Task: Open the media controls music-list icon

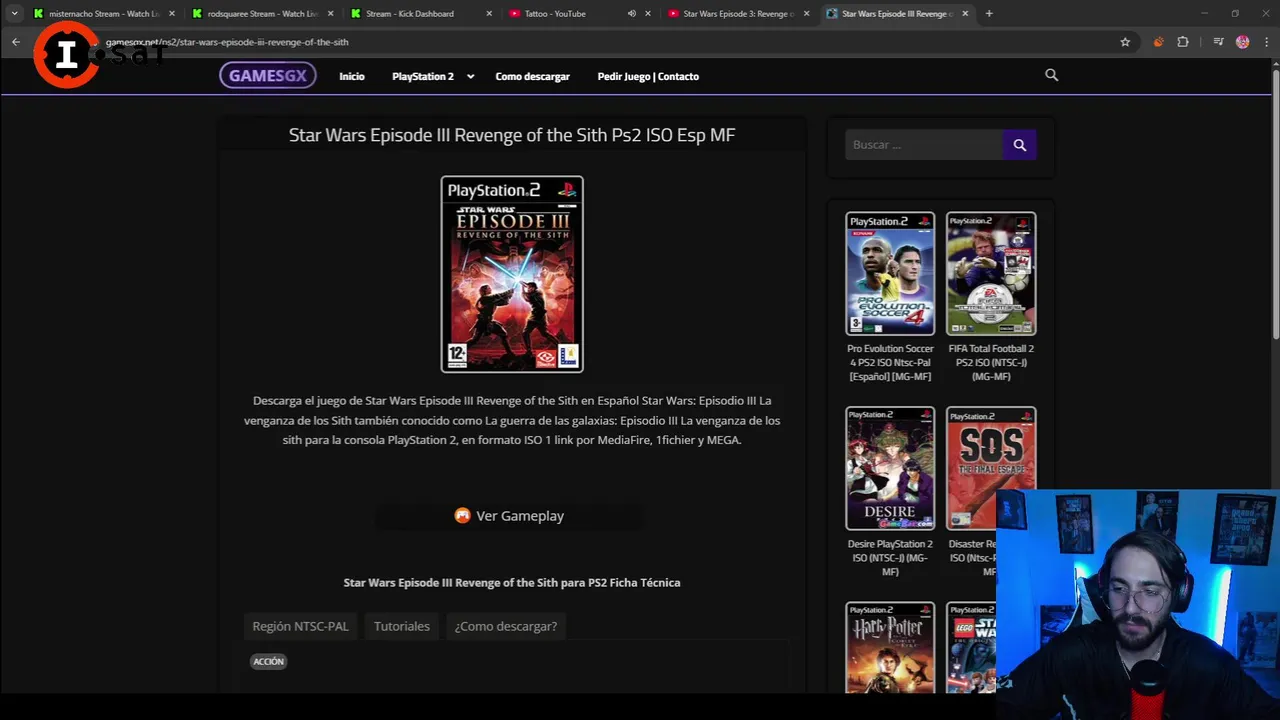Action: pos(1218,42)
